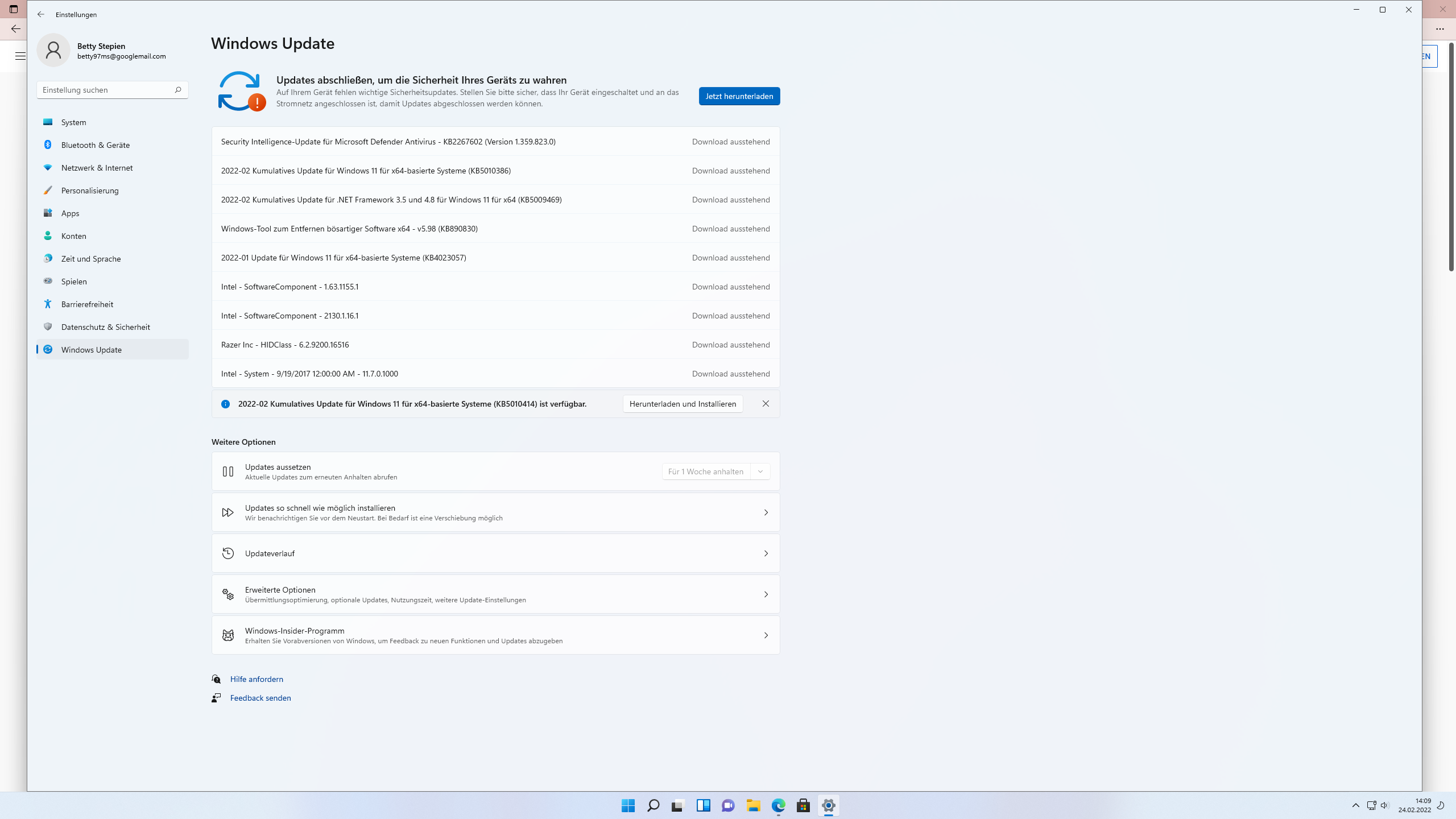The width and height of the screenshot is (1456, 819).
Task: Expand Erweiterte Optionen with its chevron
Action: pyautogui.click(x=766, y=594)
